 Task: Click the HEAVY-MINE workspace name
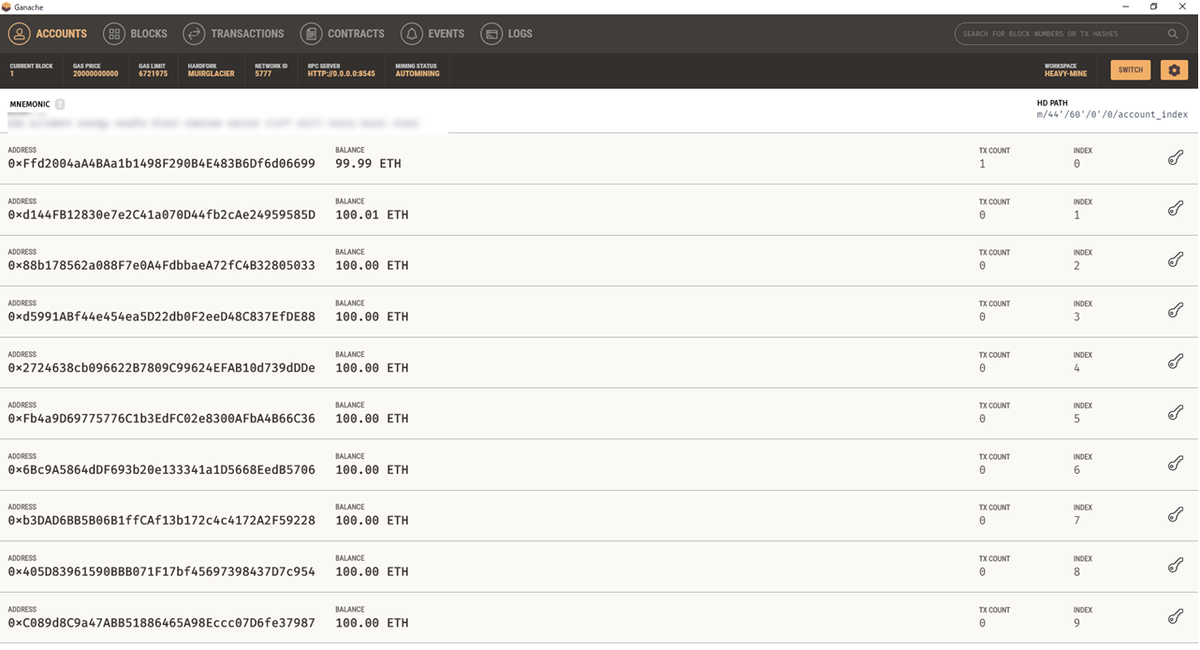[x=1067, y=74]
